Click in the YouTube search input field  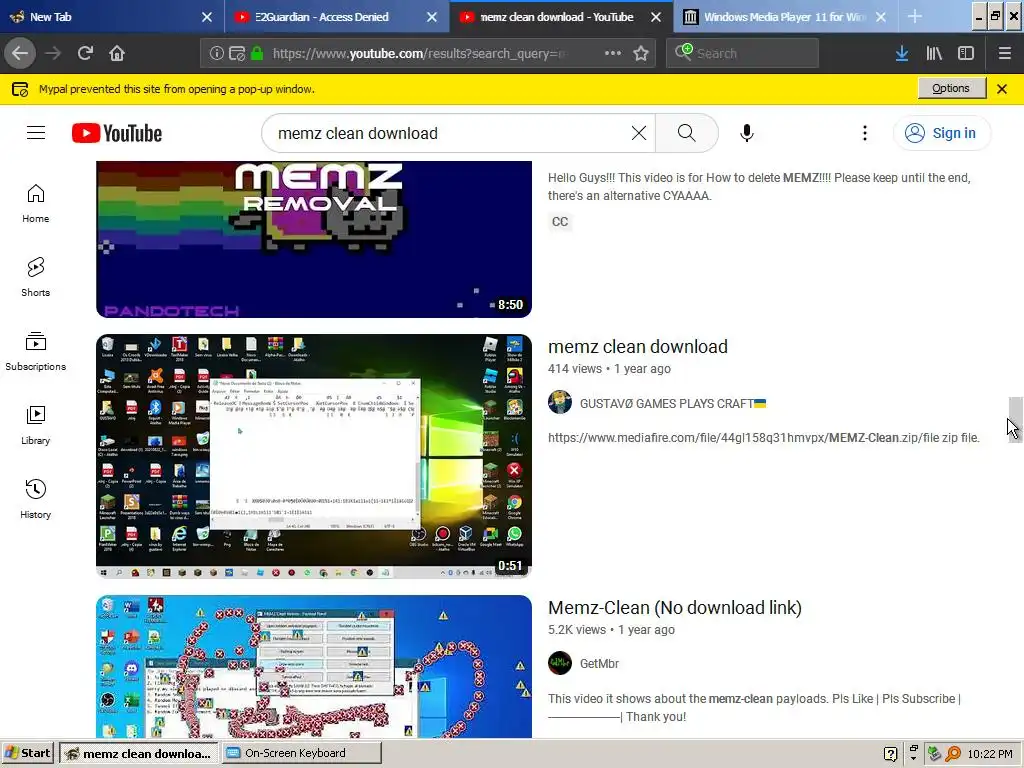(x=451, y=133)
